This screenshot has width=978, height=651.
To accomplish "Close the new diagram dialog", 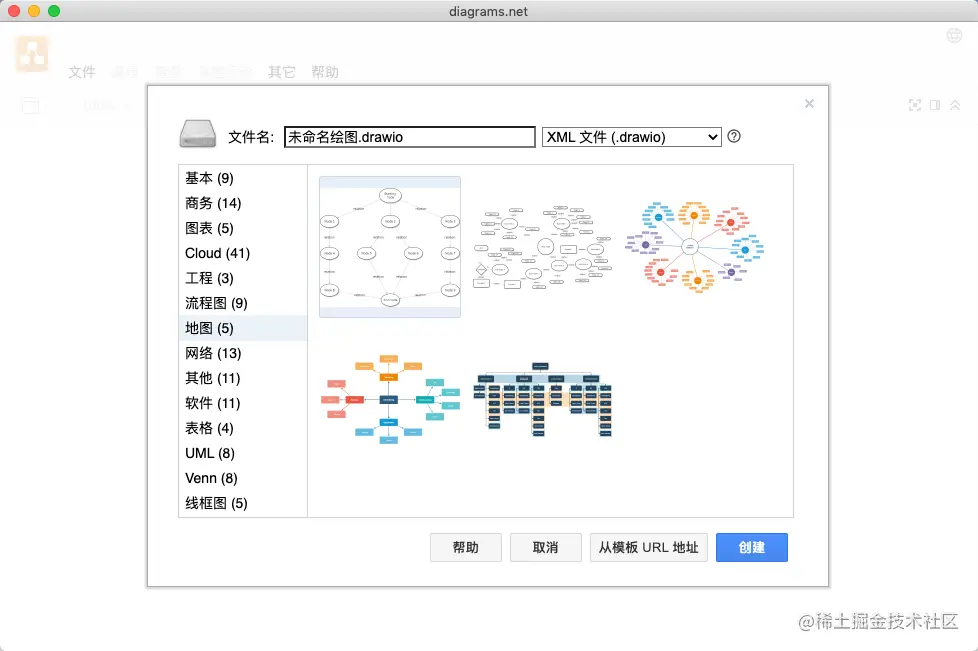I will click(809, 104).
